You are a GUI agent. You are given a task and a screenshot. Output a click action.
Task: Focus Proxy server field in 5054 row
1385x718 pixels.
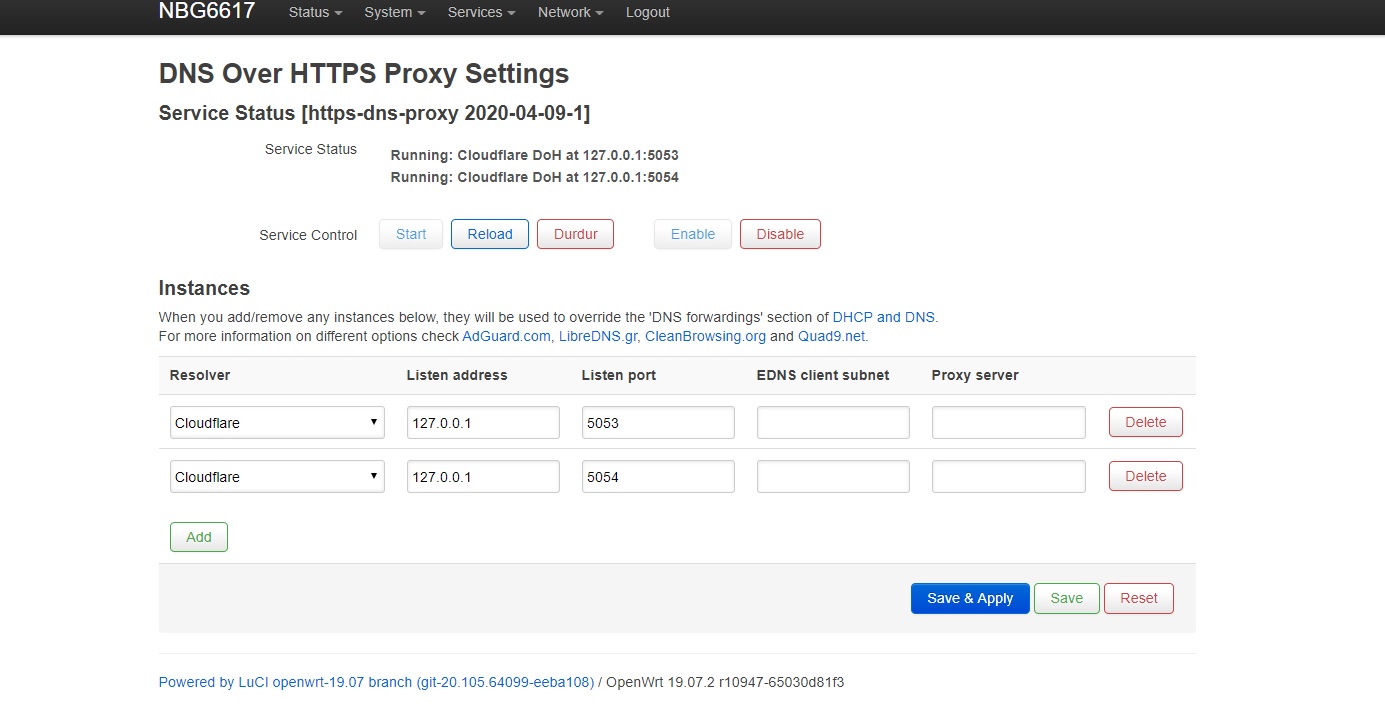1009,476
